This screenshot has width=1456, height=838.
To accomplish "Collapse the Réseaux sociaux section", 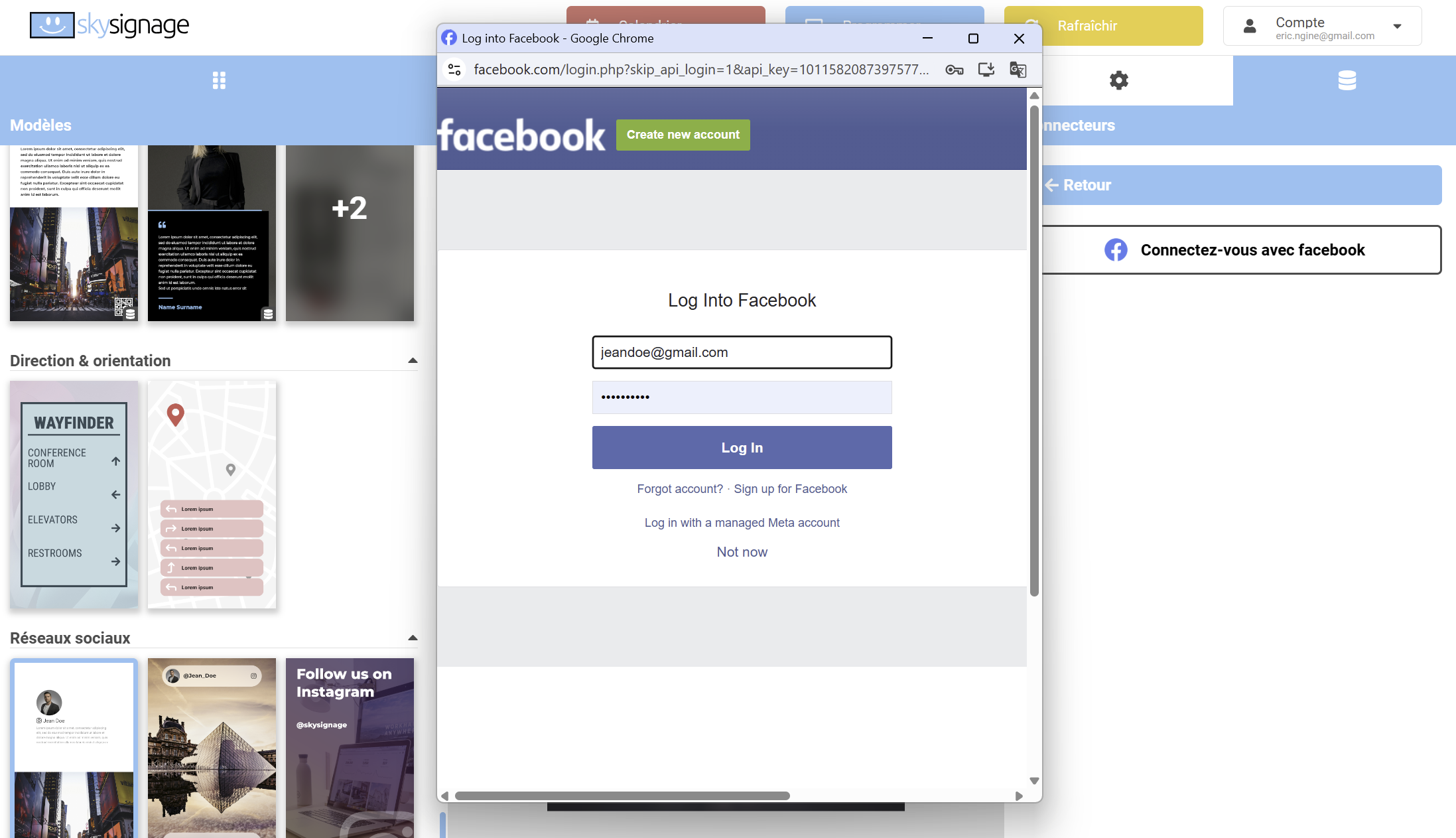I will pyautogui.click(x=413, y=638).
